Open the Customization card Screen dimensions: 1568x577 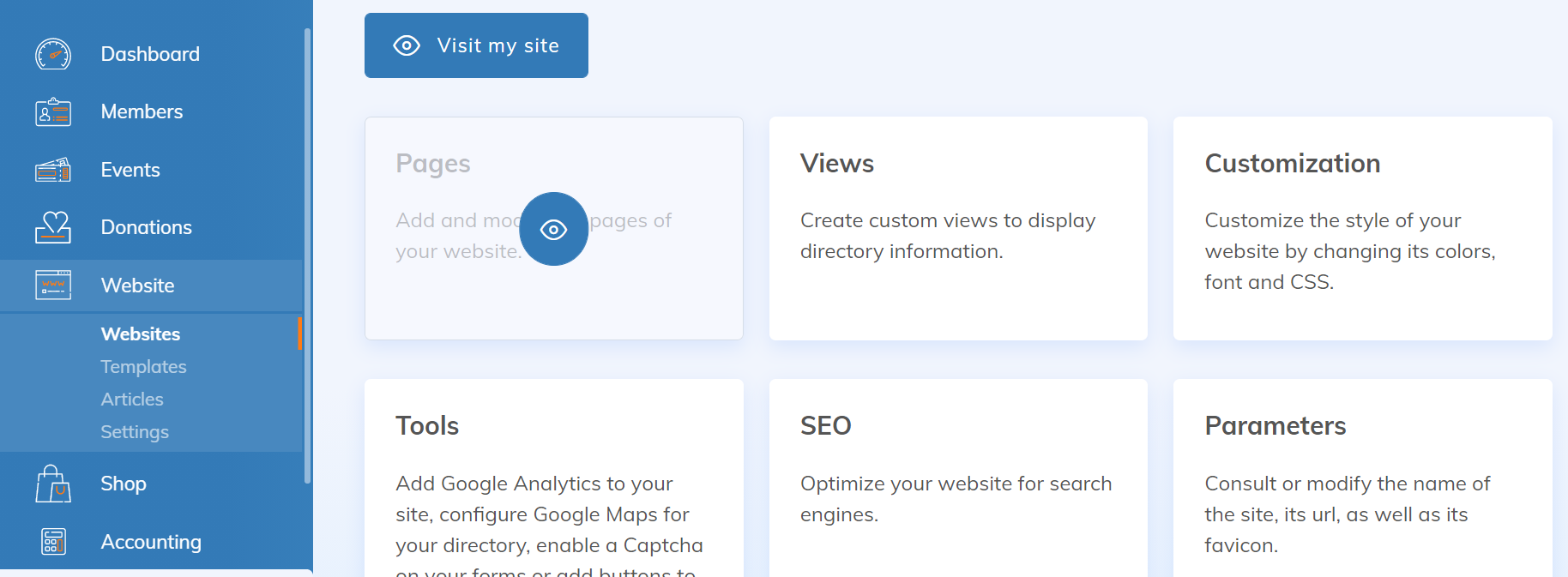point(1362,228)
